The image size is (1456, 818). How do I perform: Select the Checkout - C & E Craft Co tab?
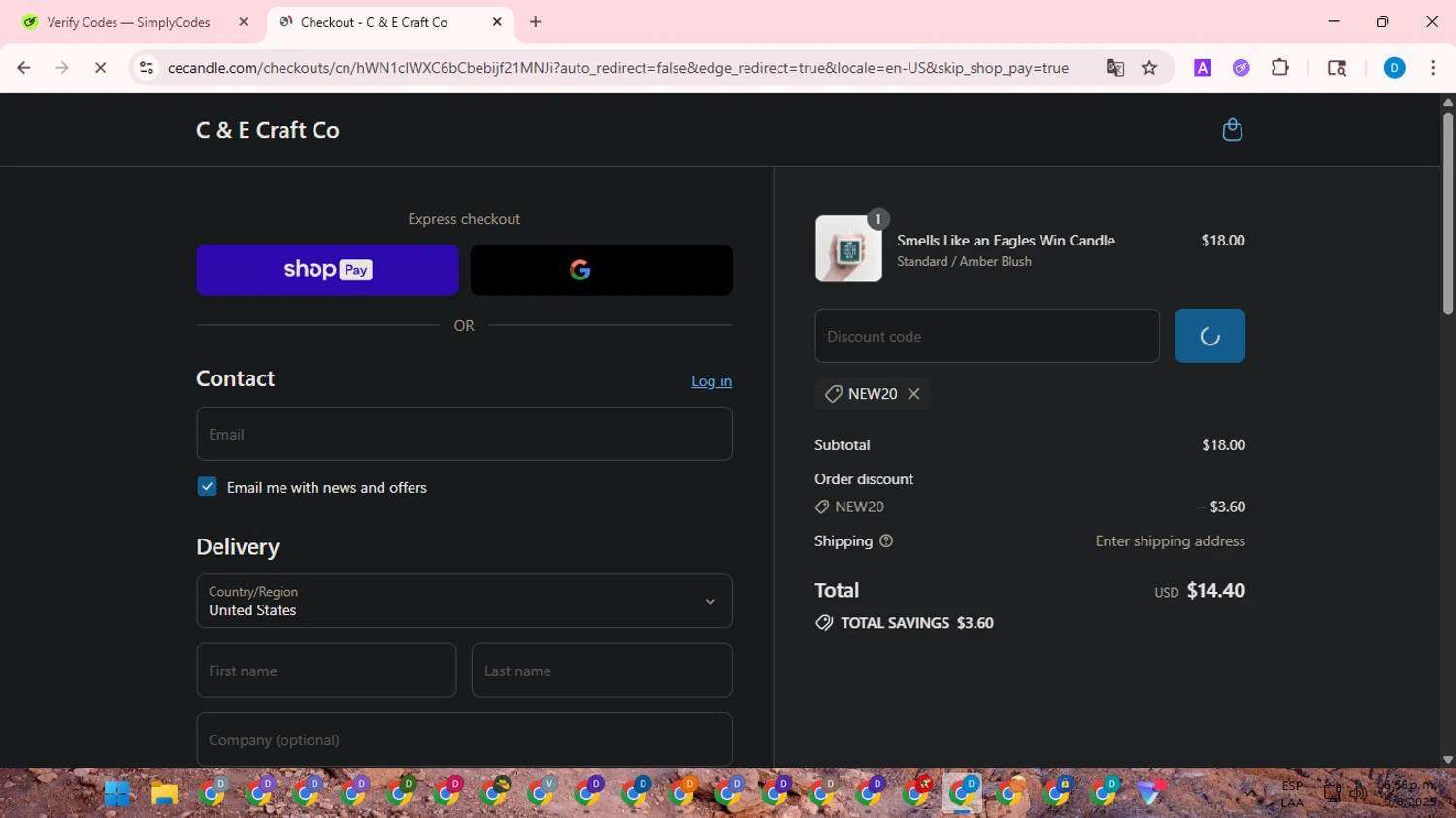pos(374,22)
